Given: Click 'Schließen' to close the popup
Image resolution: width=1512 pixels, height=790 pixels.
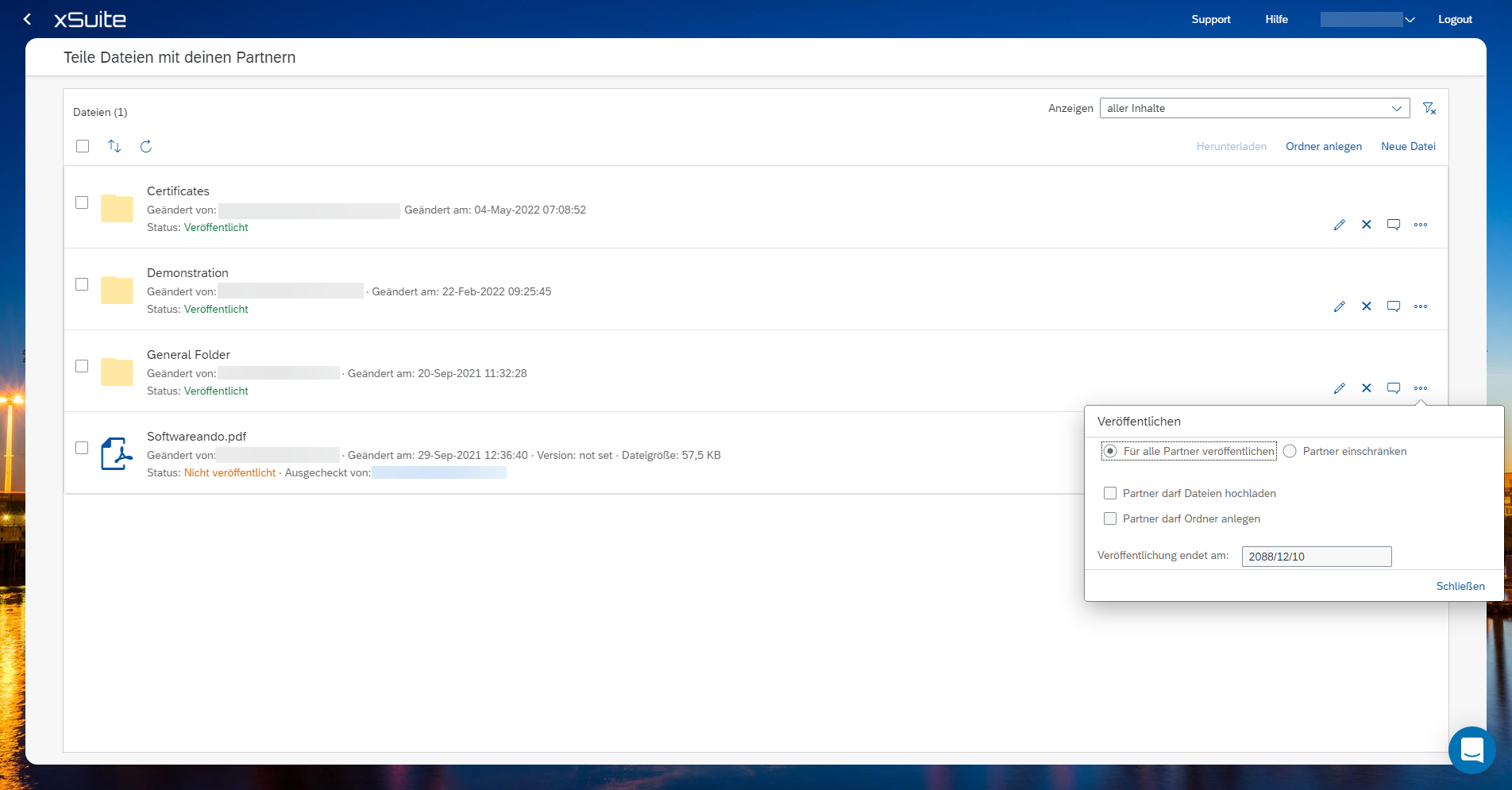Looking at the screenshot, I should [1460, 586].
